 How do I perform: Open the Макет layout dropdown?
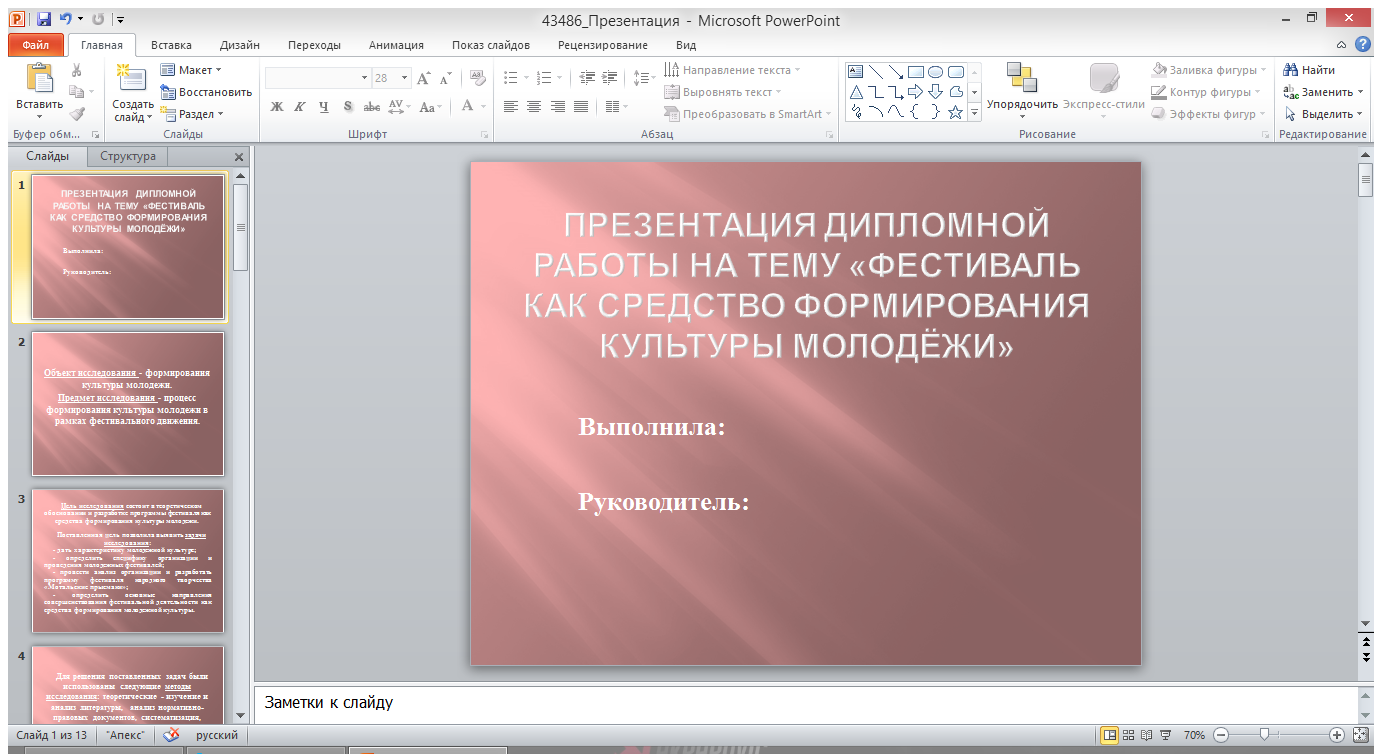click(x=191, y=70)
